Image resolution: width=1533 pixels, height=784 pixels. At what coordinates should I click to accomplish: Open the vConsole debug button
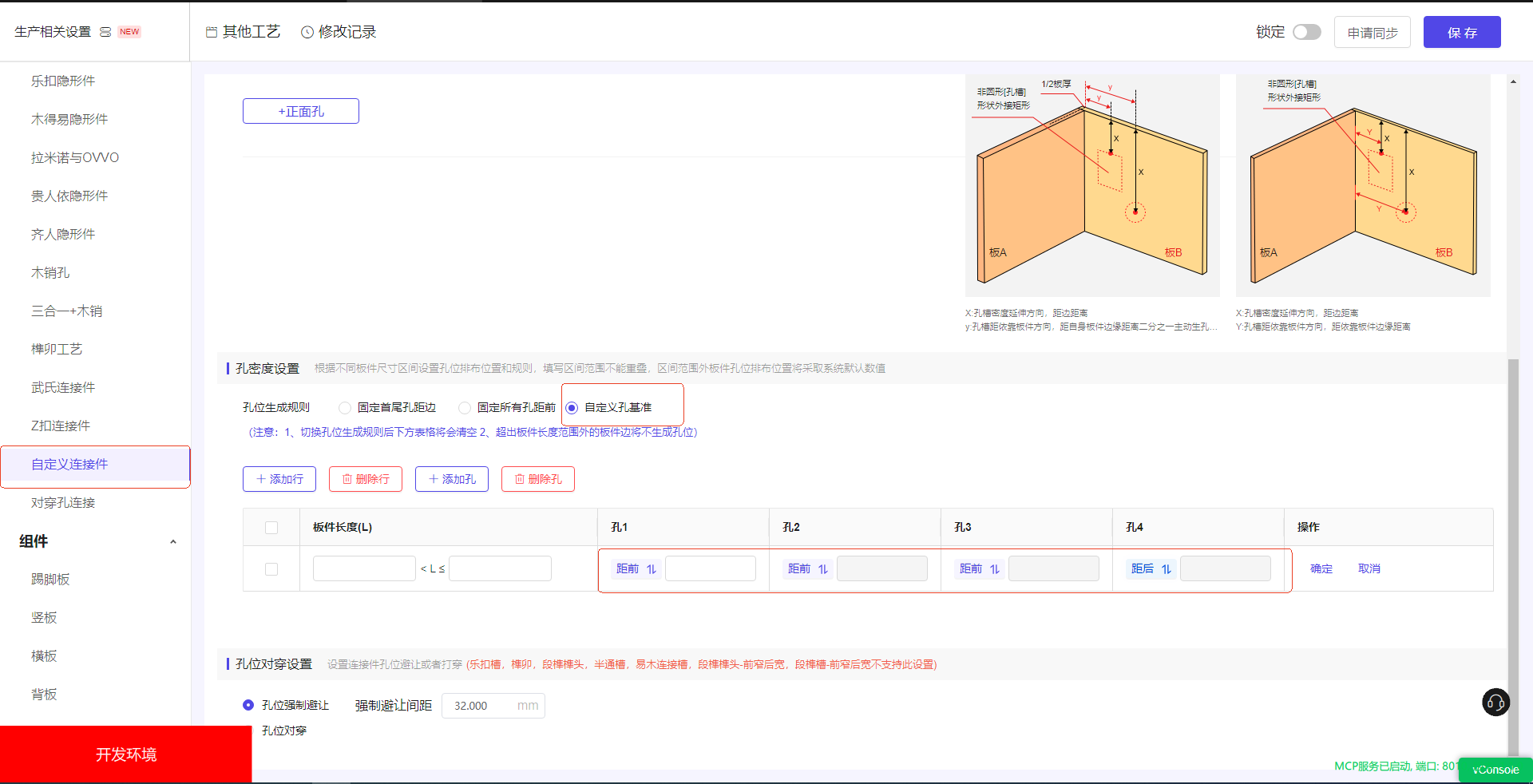coord(1495,770)
